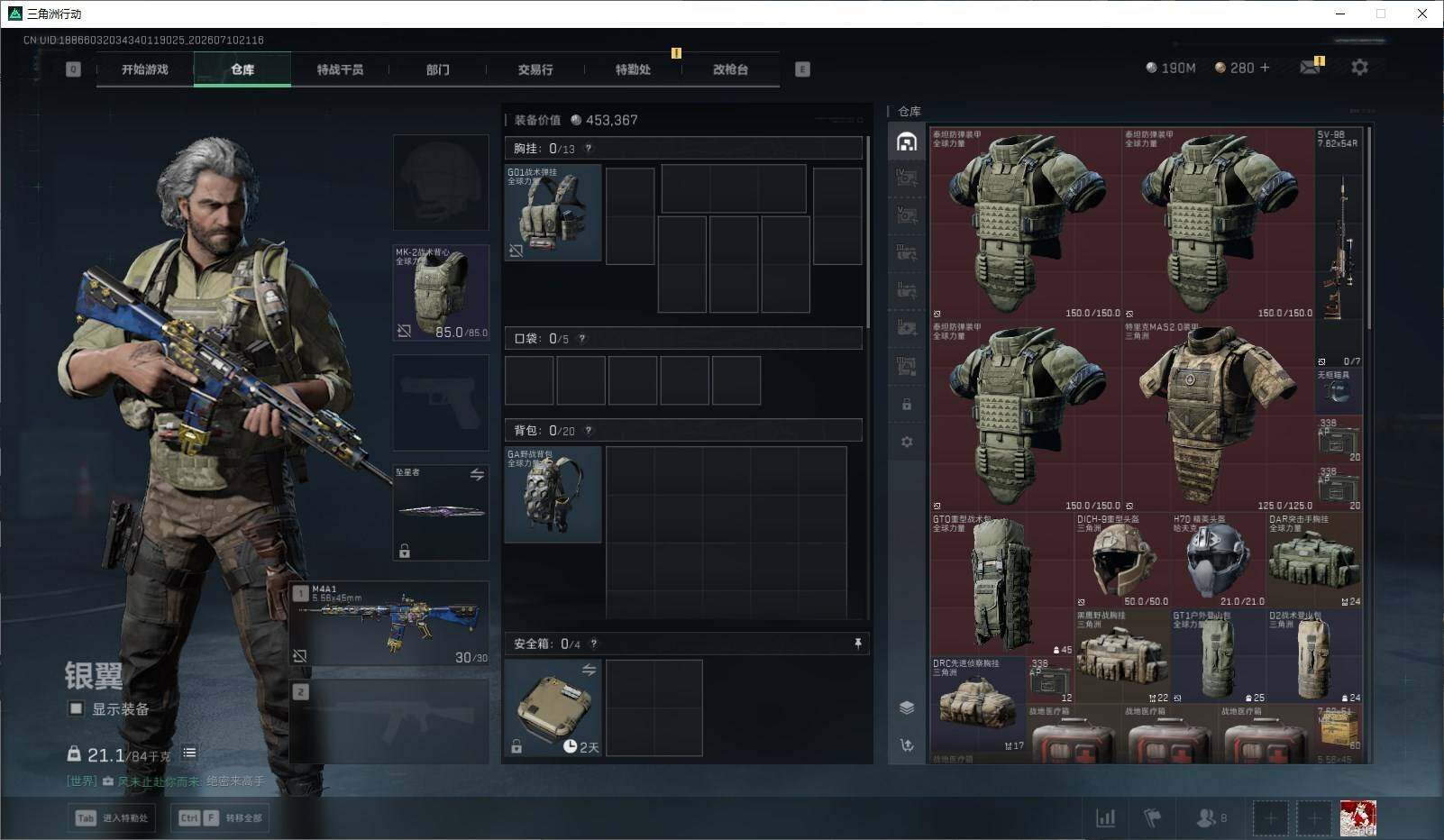
Task: Select the 仓库 tab
Action: 242,69
